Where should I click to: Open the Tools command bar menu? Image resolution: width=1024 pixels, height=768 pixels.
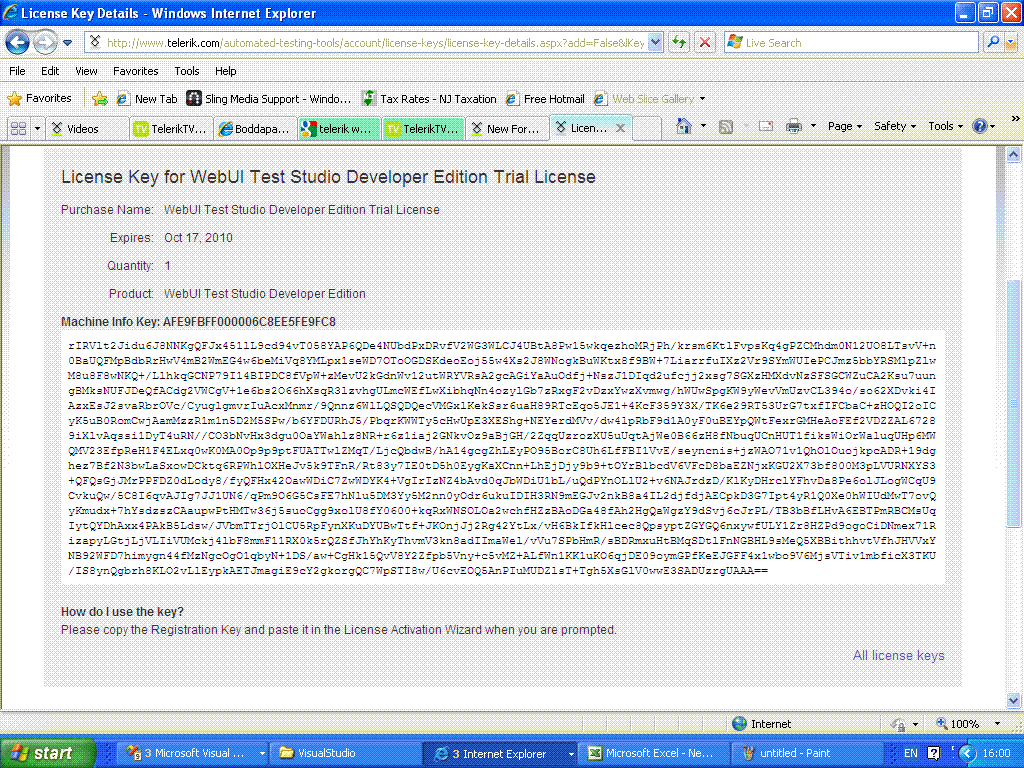coord(946,127)
